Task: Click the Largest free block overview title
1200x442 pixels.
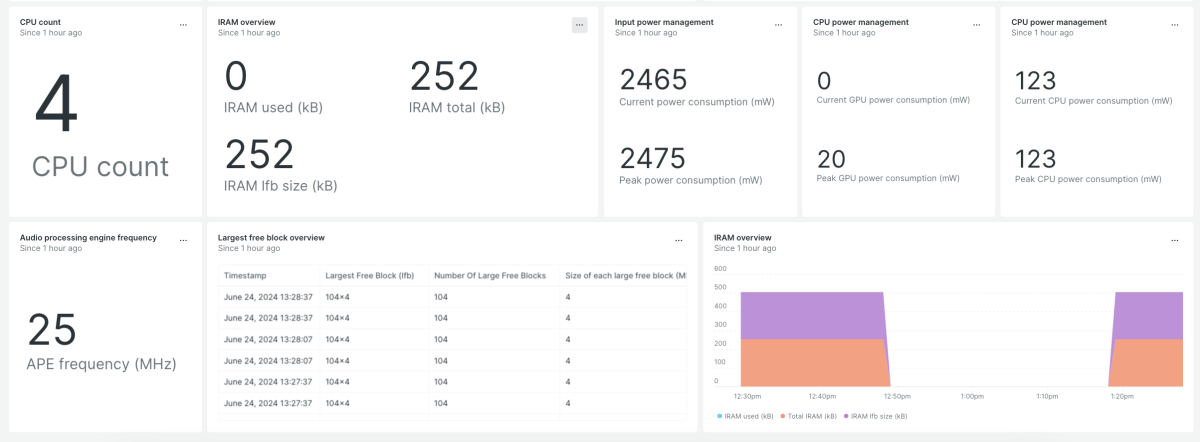Action: click(271, 238)
